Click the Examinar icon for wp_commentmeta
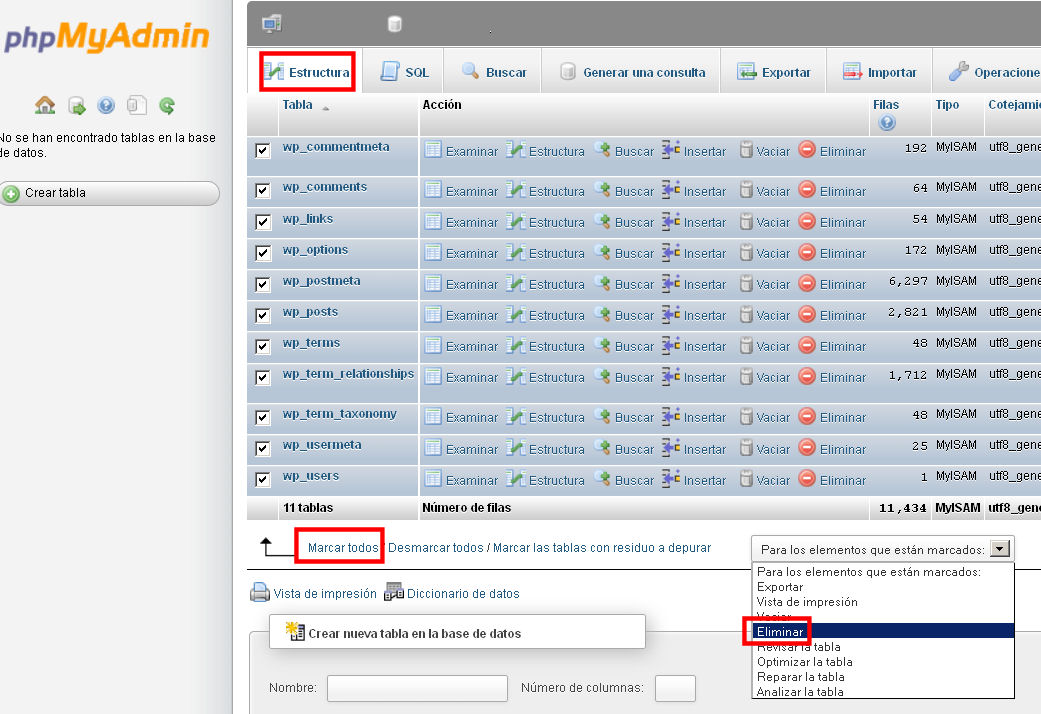 tap(433, 150)
